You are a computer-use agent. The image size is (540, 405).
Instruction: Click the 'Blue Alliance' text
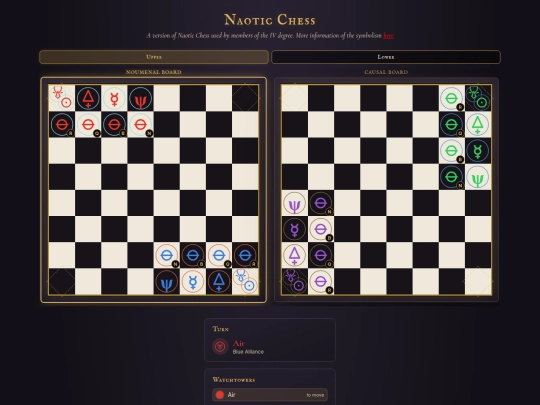(248, 352)
